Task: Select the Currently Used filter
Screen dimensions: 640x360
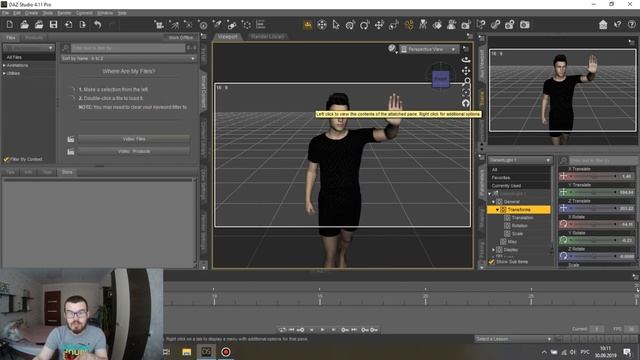Action: [518, 186]
